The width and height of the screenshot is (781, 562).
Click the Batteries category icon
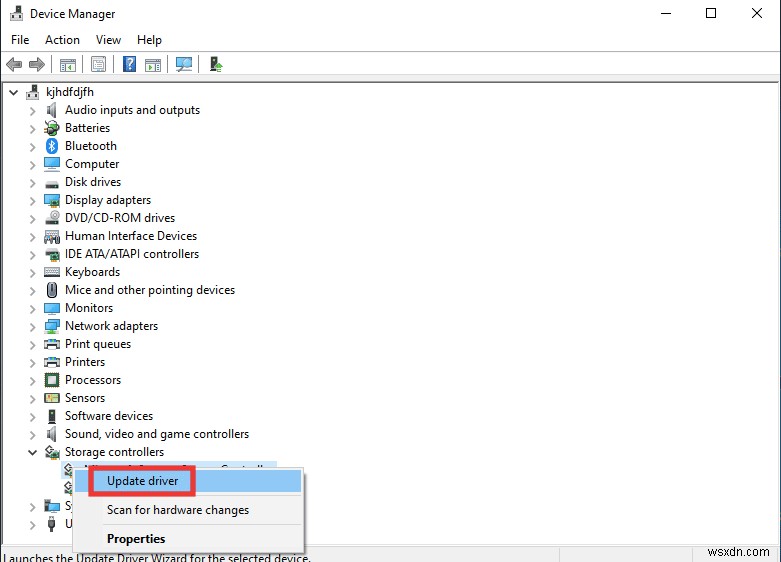[52, 128]
